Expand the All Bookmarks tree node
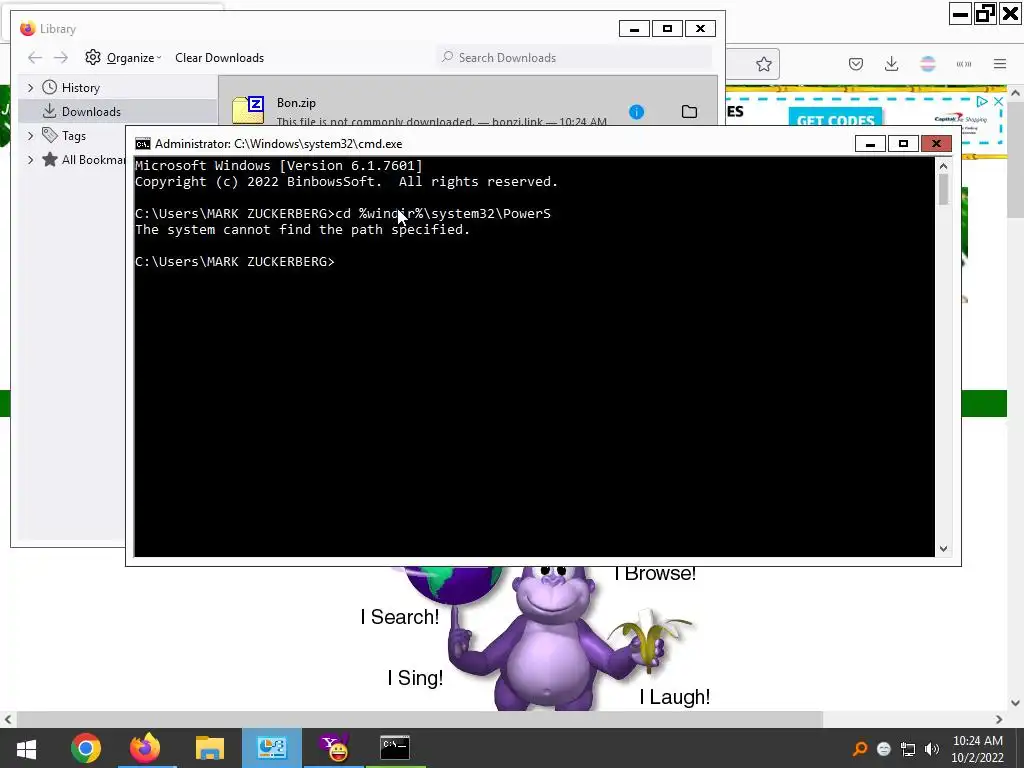Viewport: 1024px width, 768px height. [30, 160]
